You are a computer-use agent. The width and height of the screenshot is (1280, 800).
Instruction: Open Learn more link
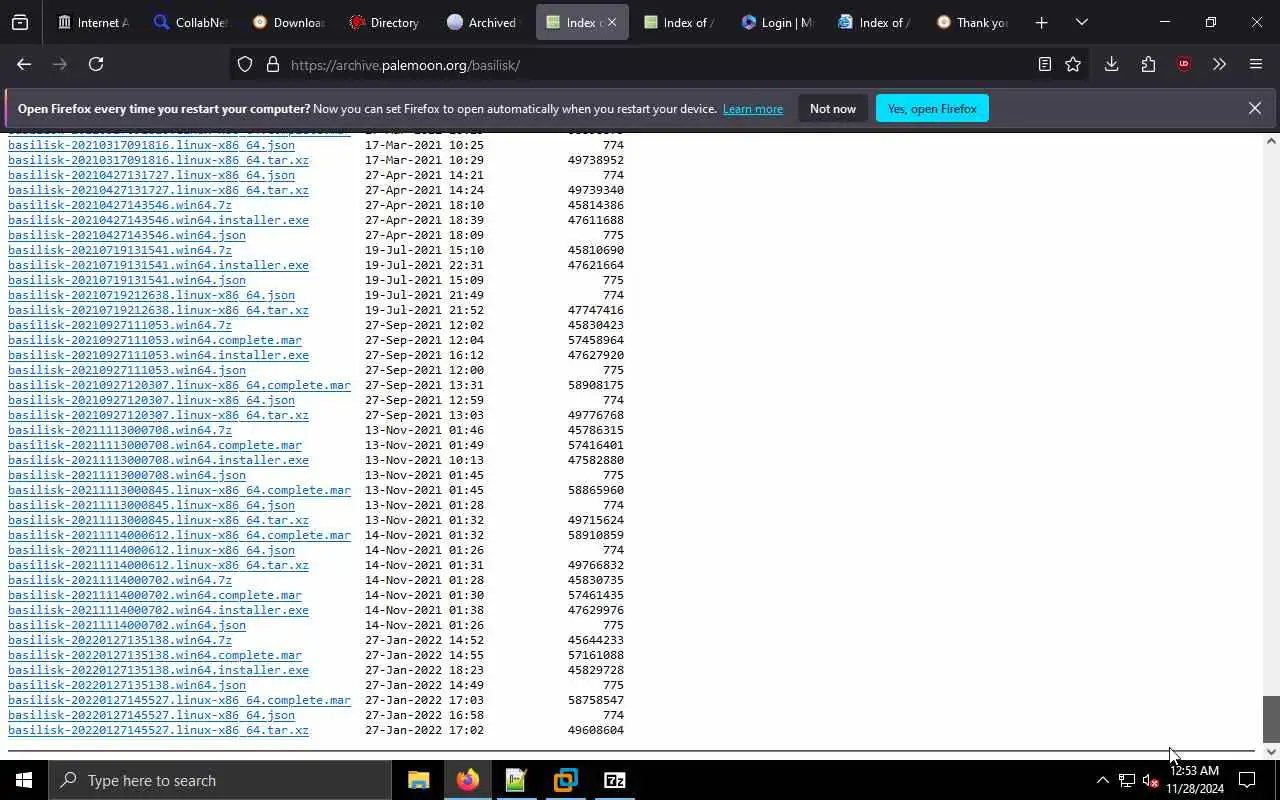pyautogui.click(x=753, y=109)
